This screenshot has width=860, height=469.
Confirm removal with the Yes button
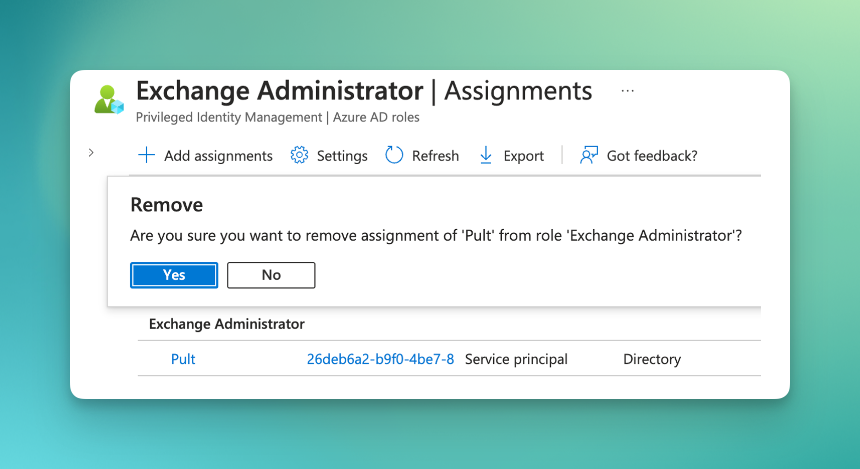coord(174,275)
